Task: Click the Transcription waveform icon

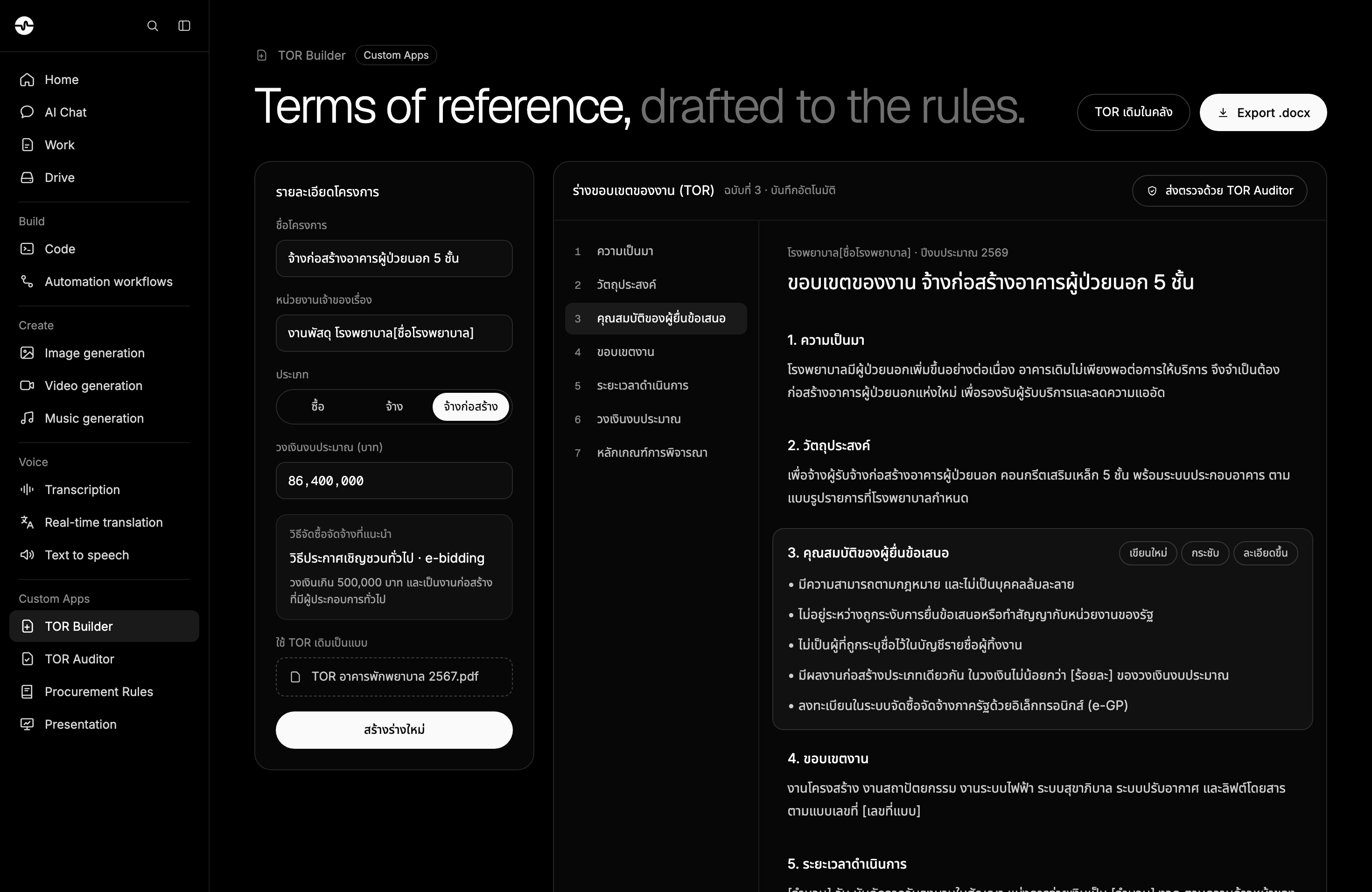Action: point(27,489)
